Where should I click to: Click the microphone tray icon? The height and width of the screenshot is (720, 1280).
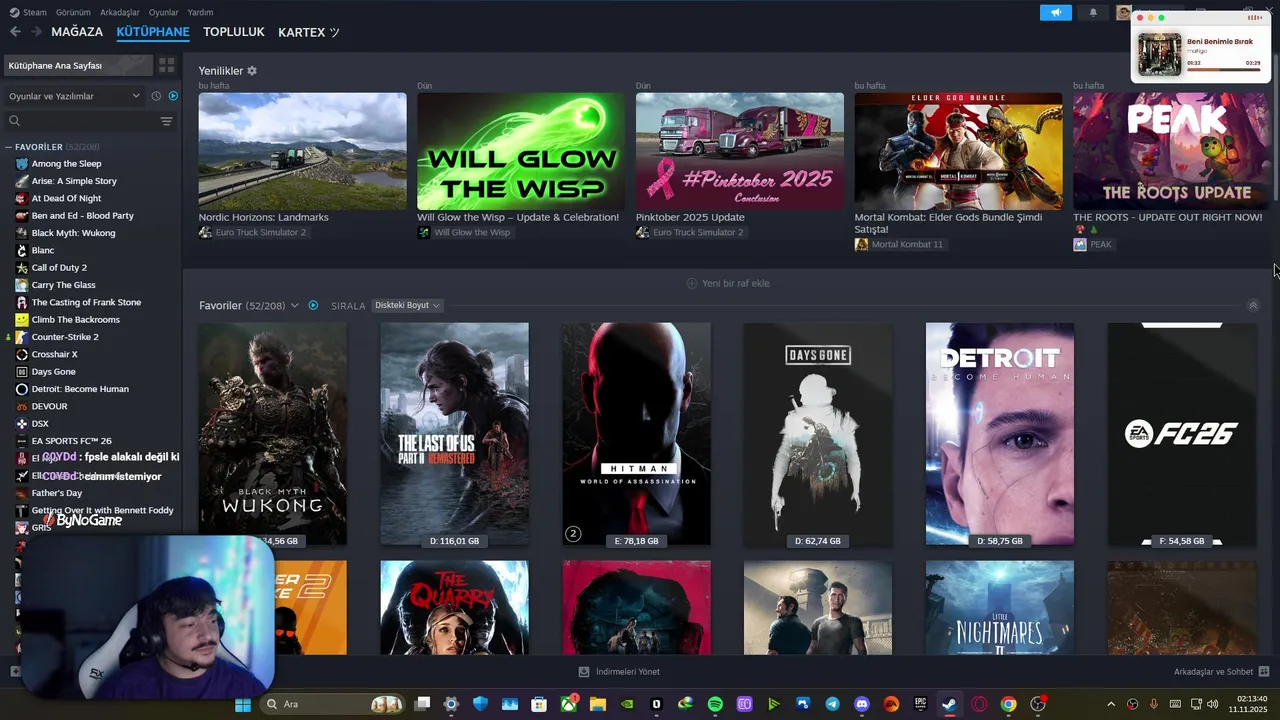pos(1153,704)
